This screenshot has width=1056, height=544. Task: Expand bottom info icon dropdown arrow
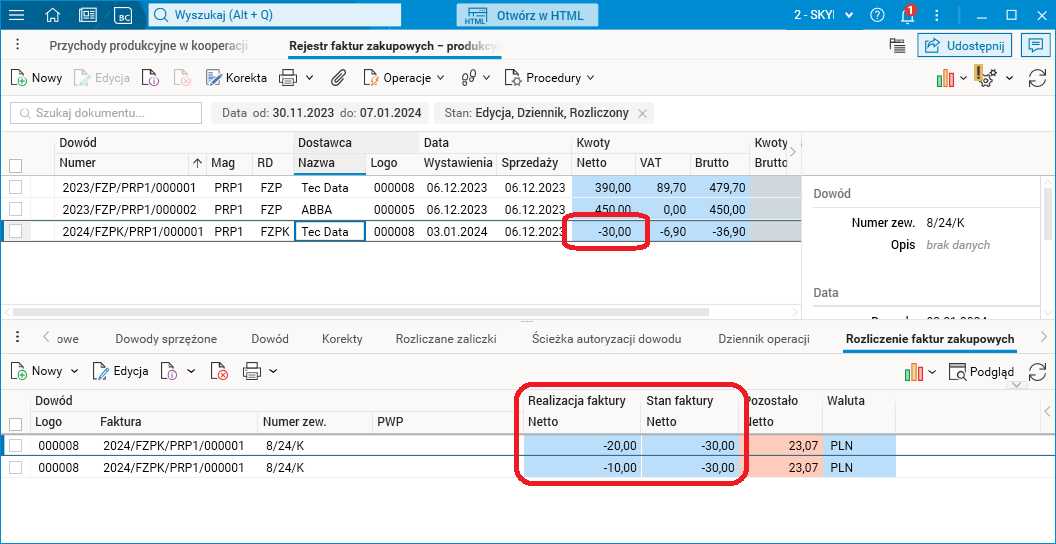click(191, 371)
